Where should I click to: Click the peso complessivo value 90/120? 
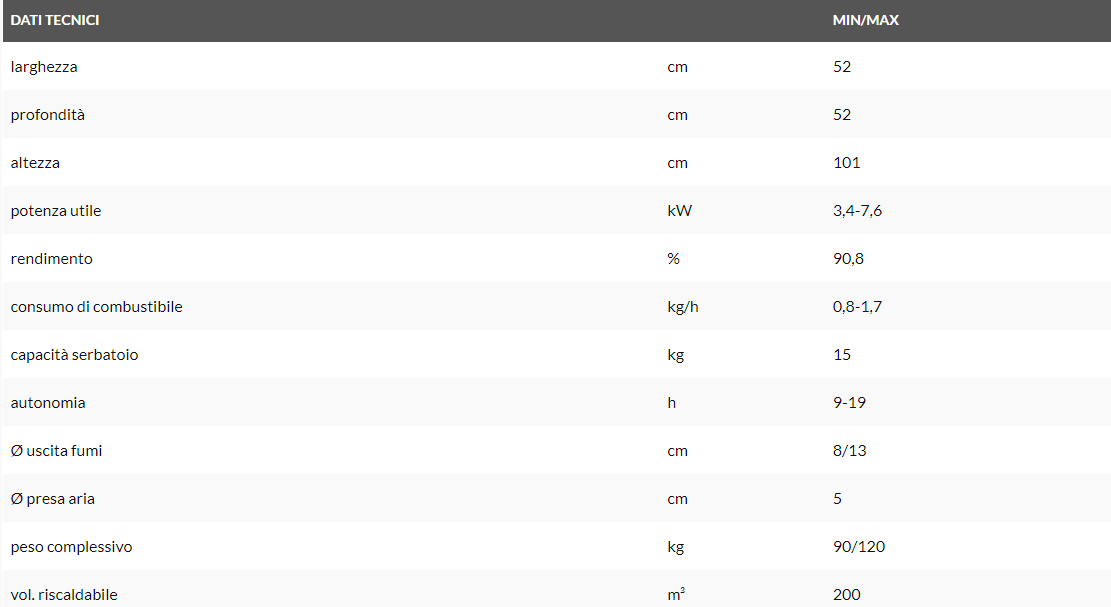[x=859, y=547]
